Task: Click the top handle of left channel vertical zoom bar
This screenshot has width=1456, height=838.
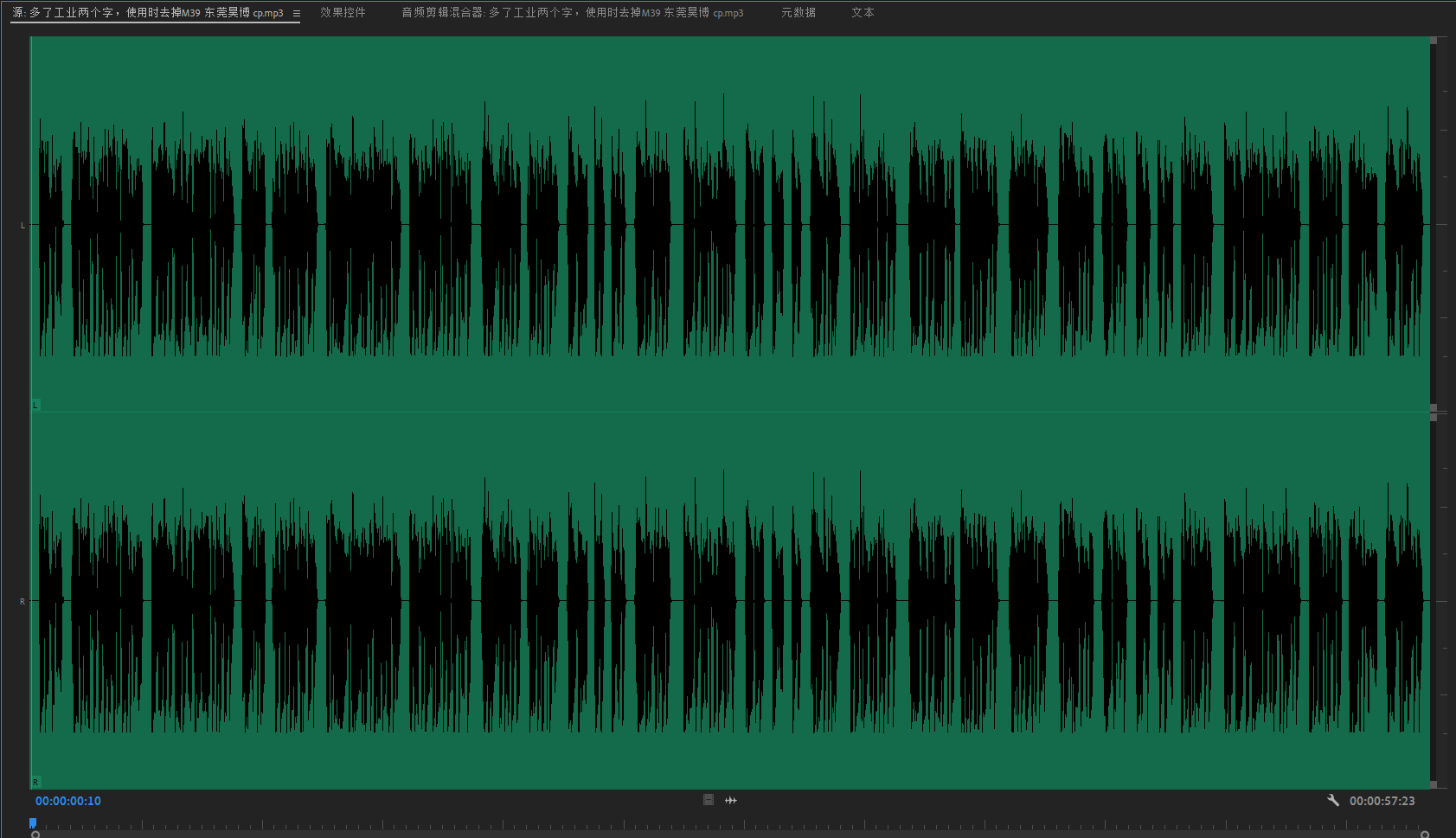Action: pos(1434,41)
